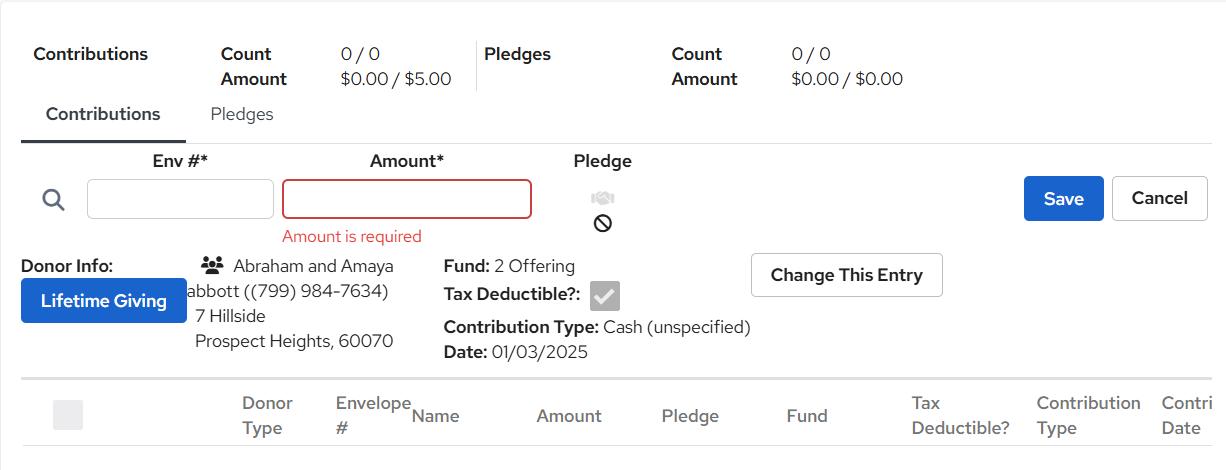Click the Change This Entry button
The width and height of the screenshot is (1226, 470).
coord(847,275)
